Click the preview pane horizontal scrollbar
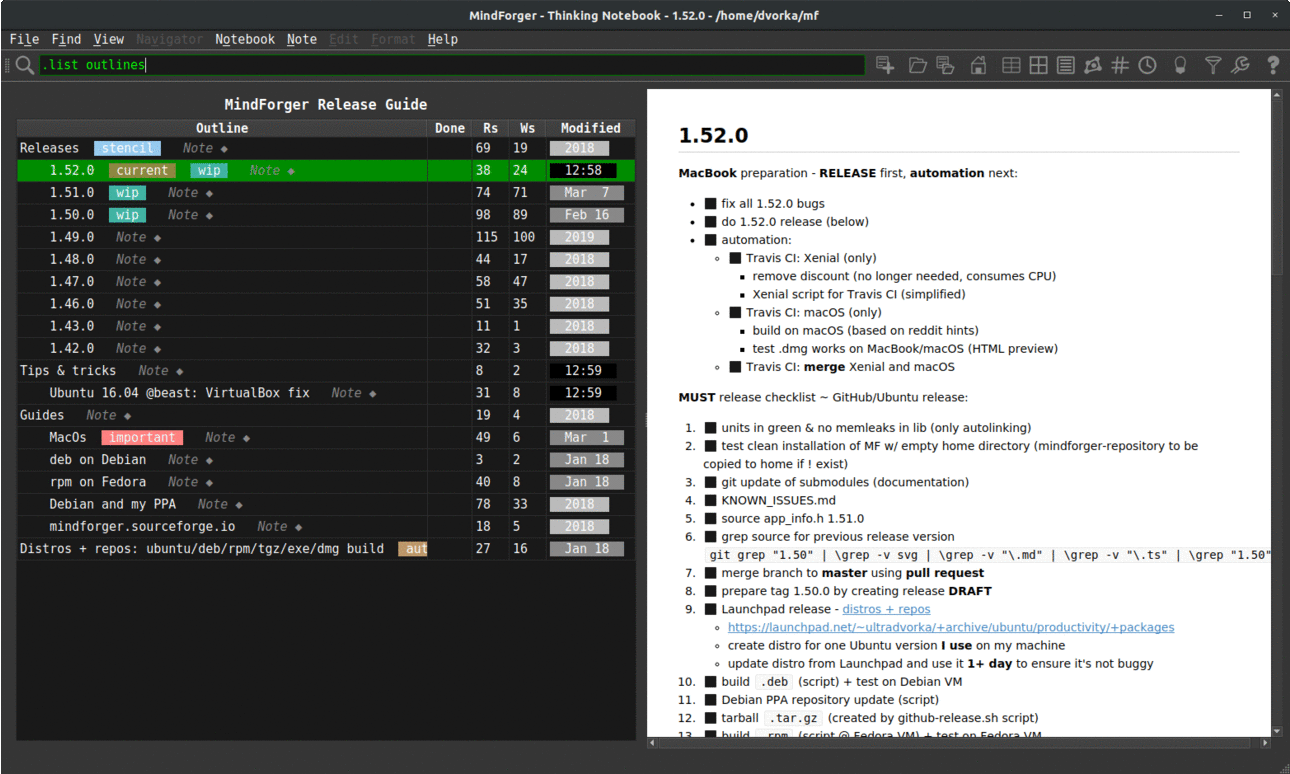The height and width of the screenshot is (774, 1290). pos(959,743)
